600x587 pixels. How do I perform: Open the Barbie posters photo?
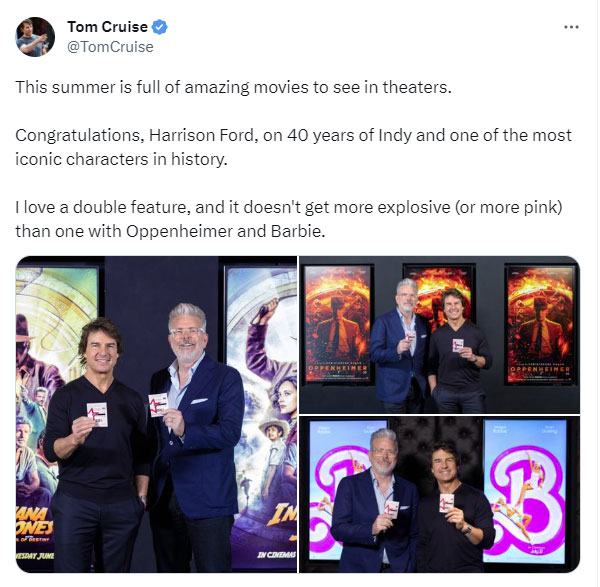(x=439, y=494)
